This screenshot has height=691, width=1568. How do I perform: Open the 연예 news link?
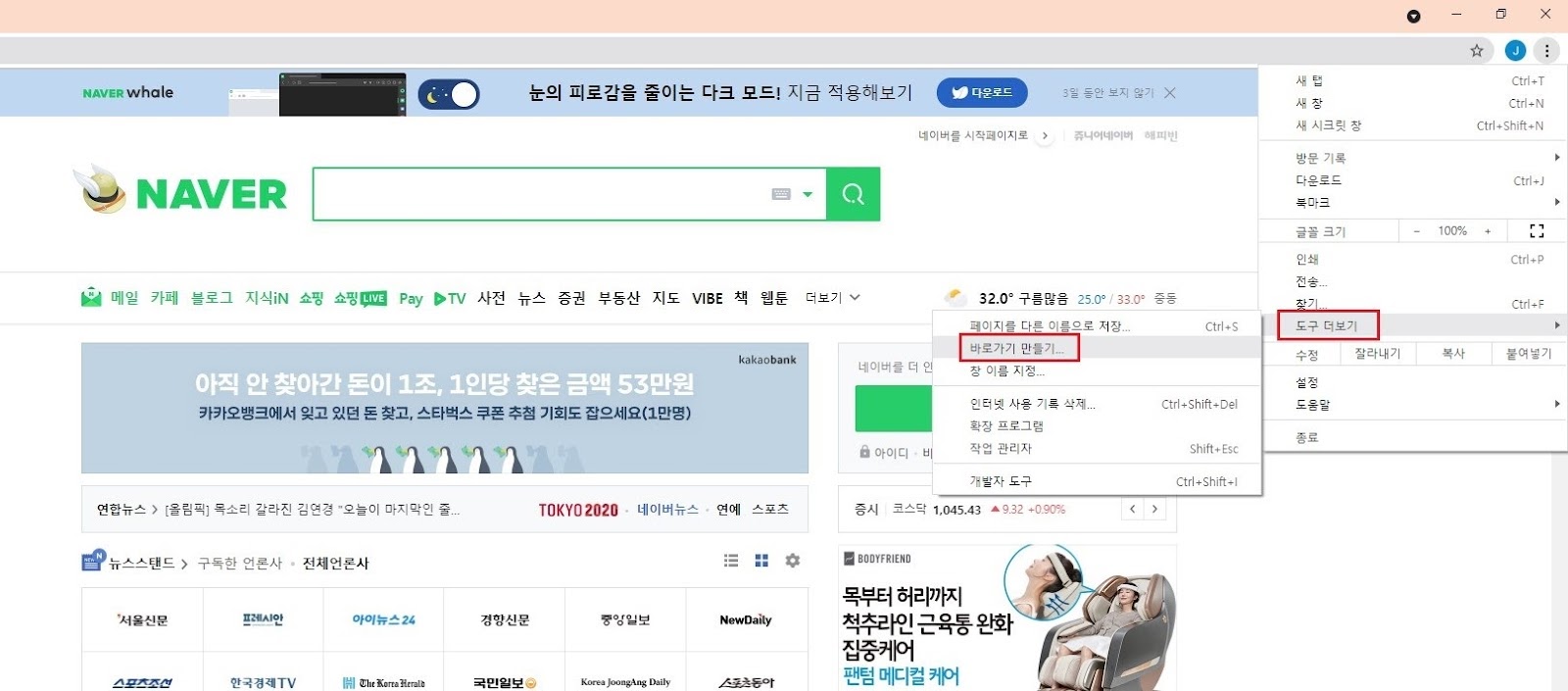pyautogui.click(x=728, y=510)
